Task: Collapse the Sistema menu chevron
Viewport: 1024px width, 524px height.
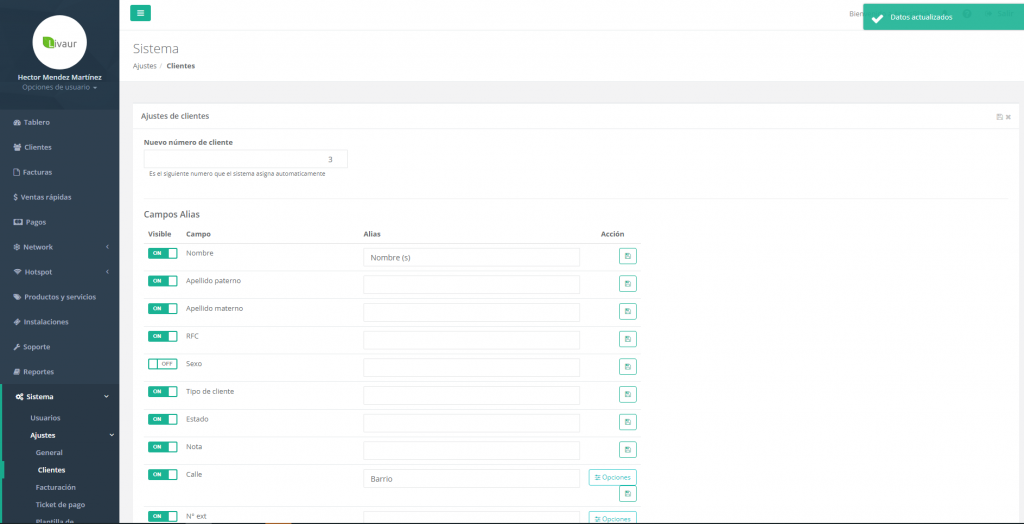Action: pyautogui.click(x=107, y=397)
